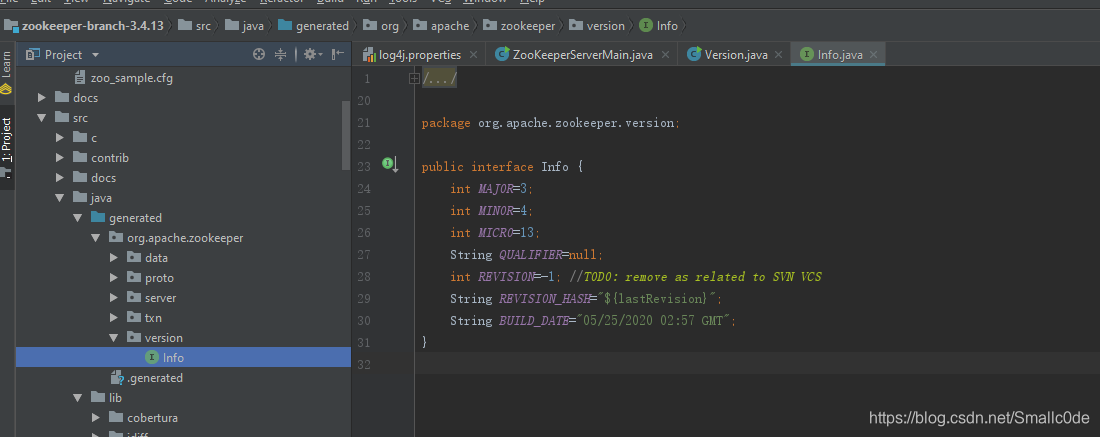Close the ZooKeeperServerMain.java tab
The height and width of the screenshot is (437, 1100).
coord(665,55)
